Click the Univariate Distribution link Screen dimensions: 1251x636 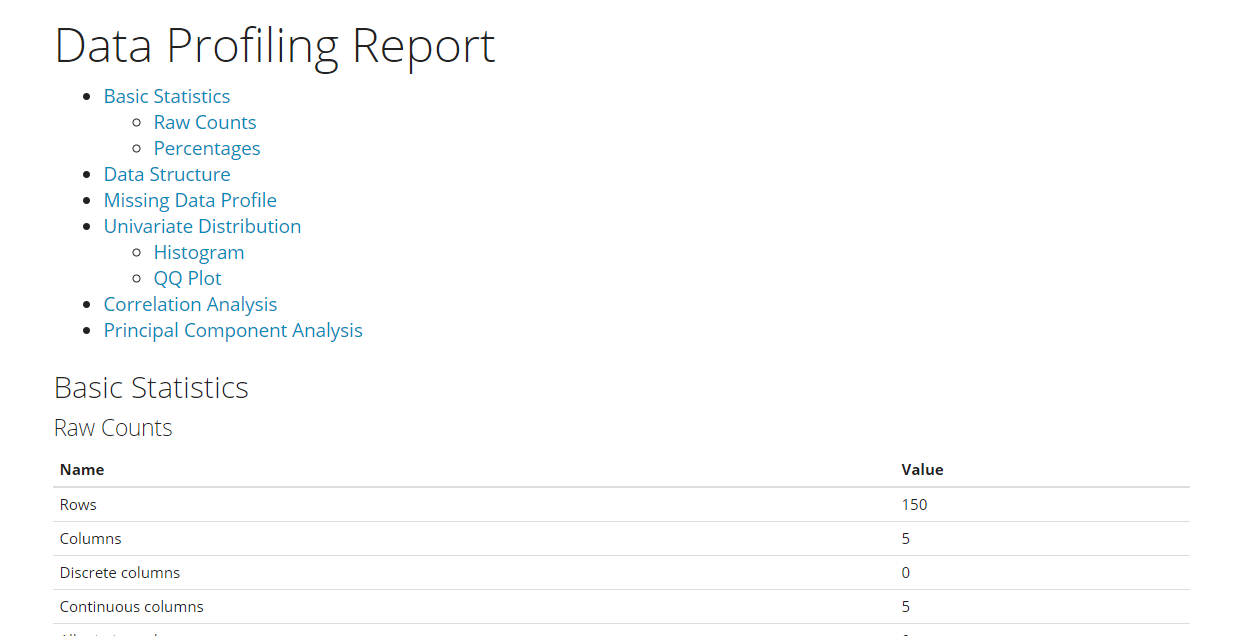(x=202, y=227)
